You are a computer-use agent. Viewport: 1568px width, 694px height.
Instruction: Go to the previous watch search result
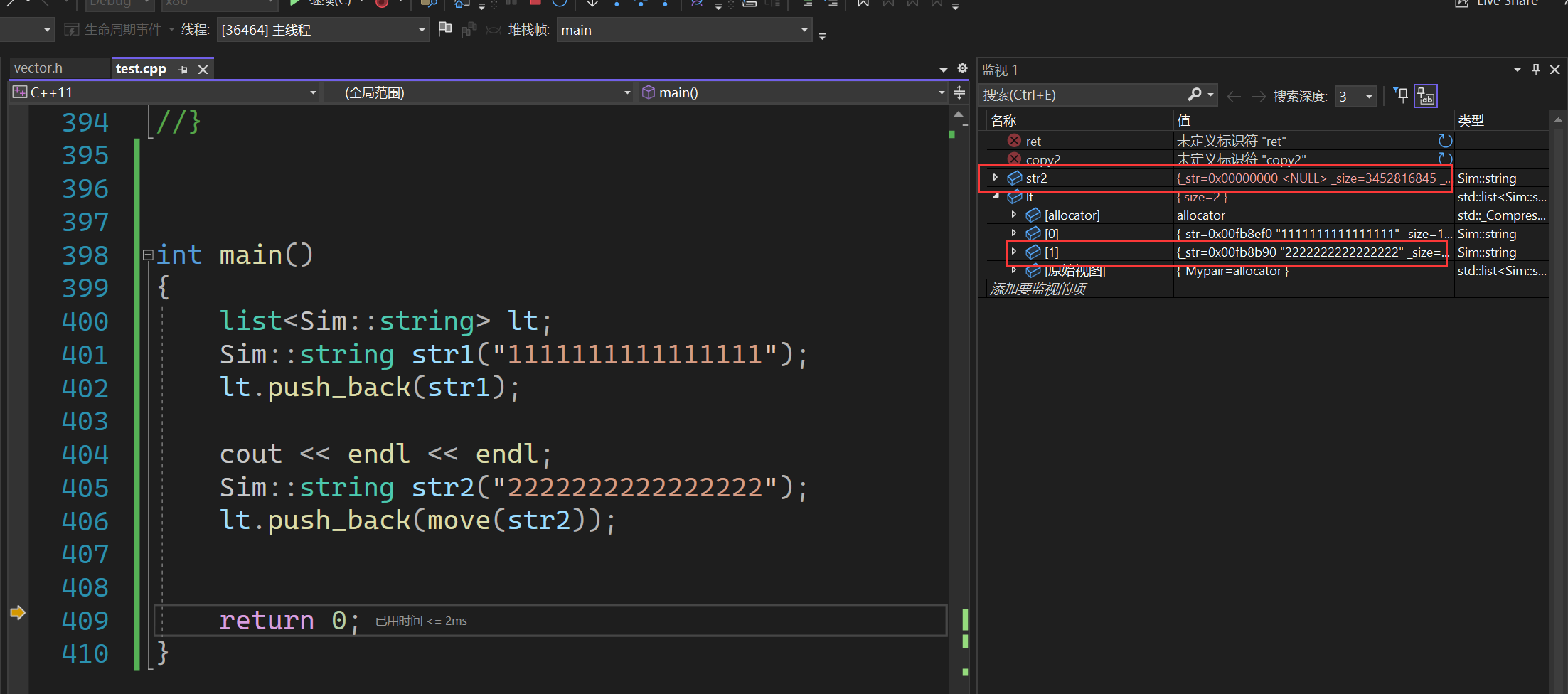click(x=1234, y=96)
